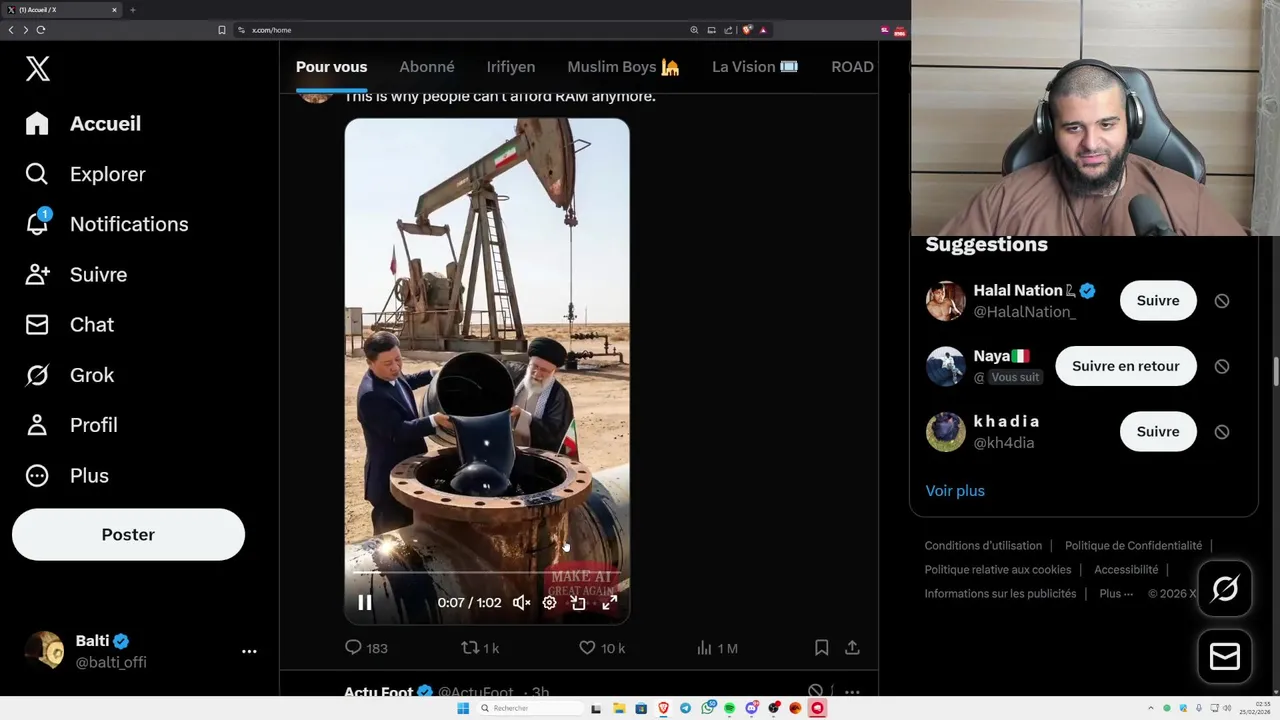Switch to the Abonné tab
1280x720 pixels.
pyautogui.click(x=427, y=67)
